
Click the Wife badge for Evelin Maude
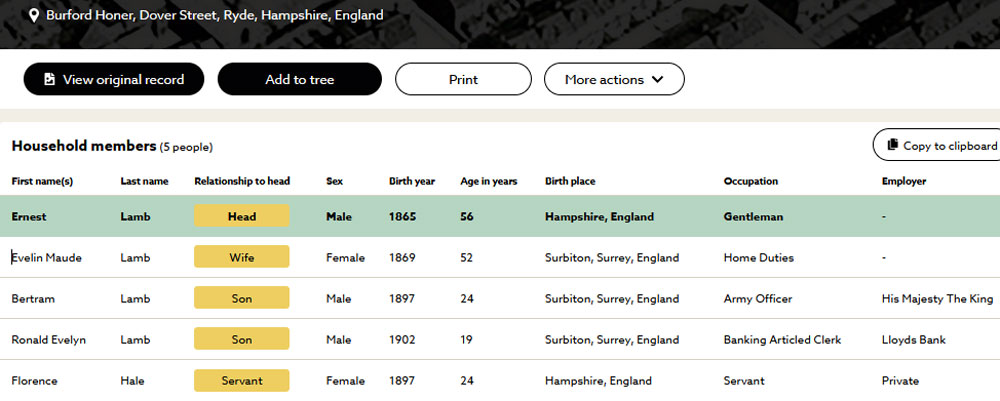coord(241,257)
